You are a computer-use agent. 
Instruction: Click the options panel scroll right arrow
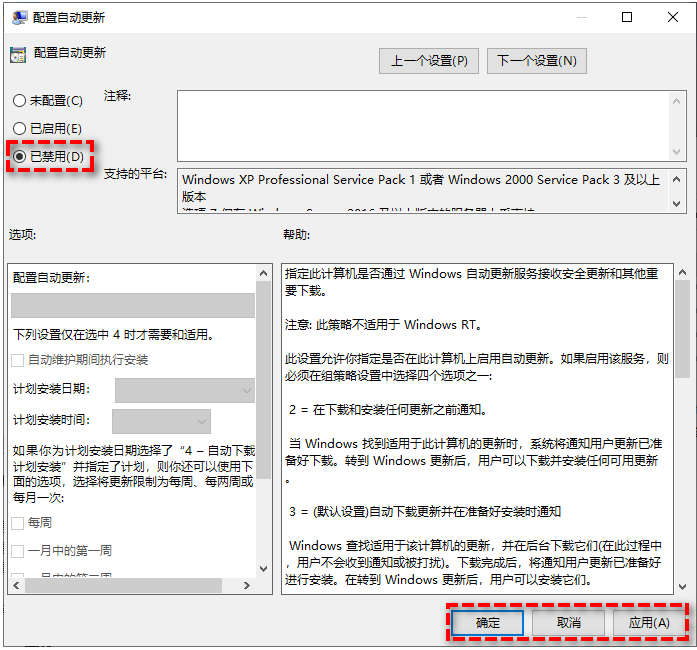247,585
